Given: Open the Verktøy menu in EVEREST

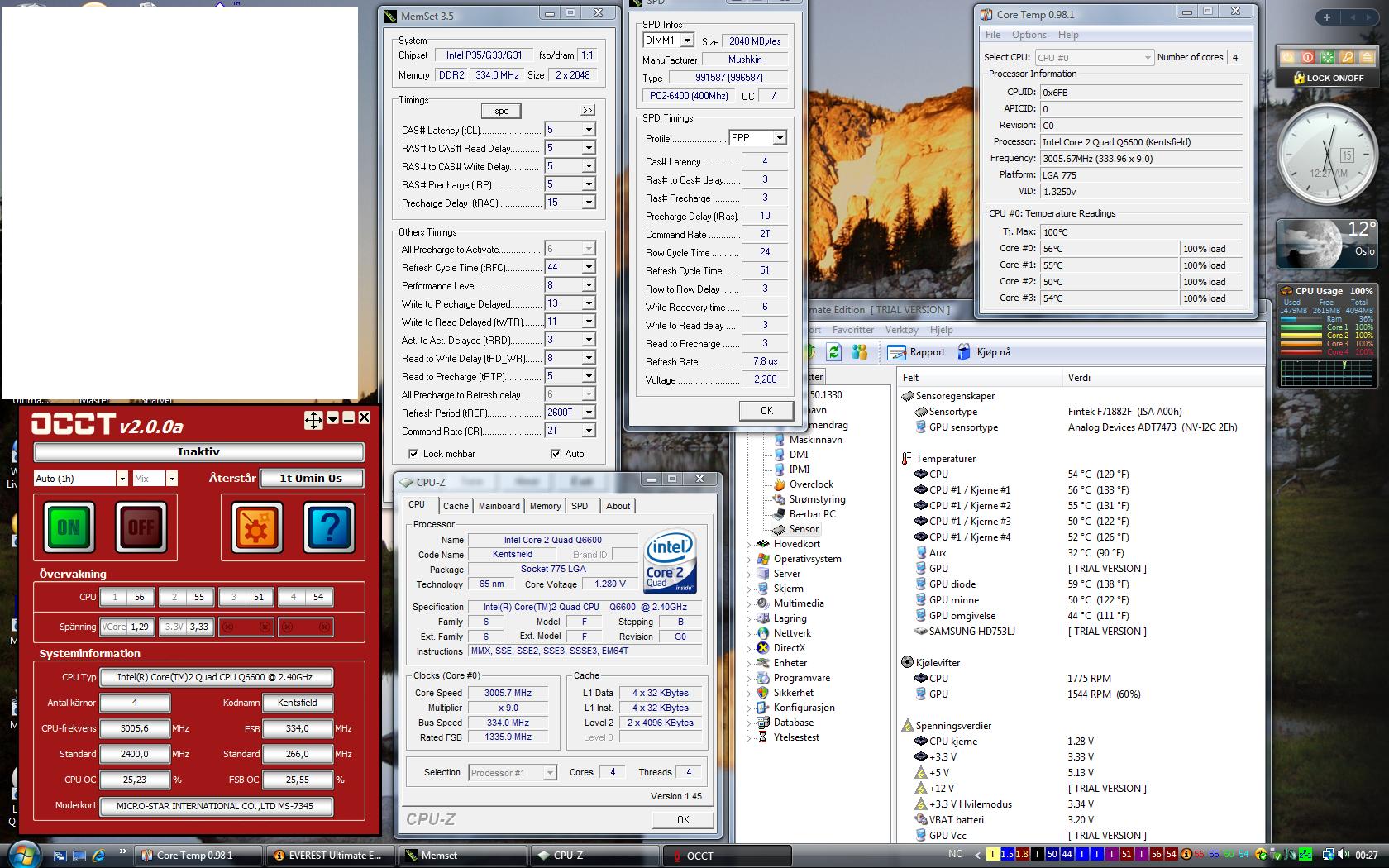Looking at the screenshot, I should [x=901, y=330].
